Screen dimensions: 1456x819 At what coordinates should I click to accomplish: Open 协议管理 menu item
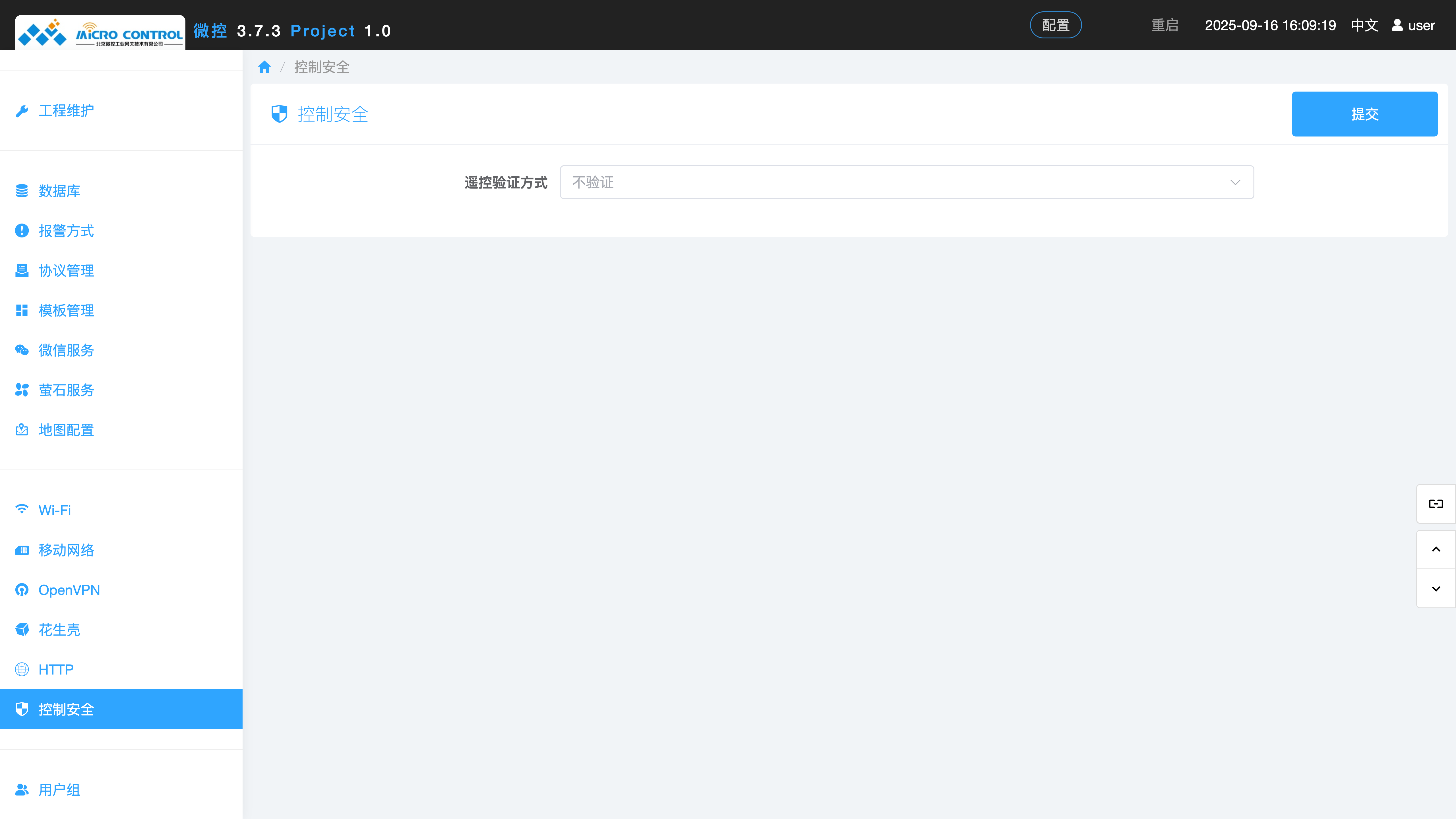coord(66,271)
